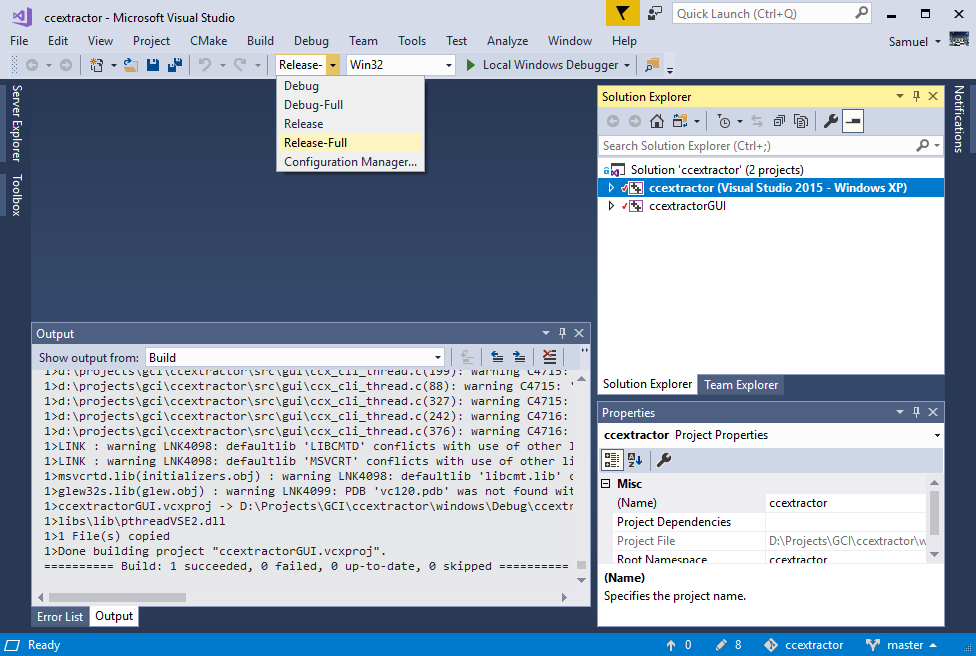Switch to the Team Explorer tab
The width and height of the screenshot is (976, 656).
[741, 385]
